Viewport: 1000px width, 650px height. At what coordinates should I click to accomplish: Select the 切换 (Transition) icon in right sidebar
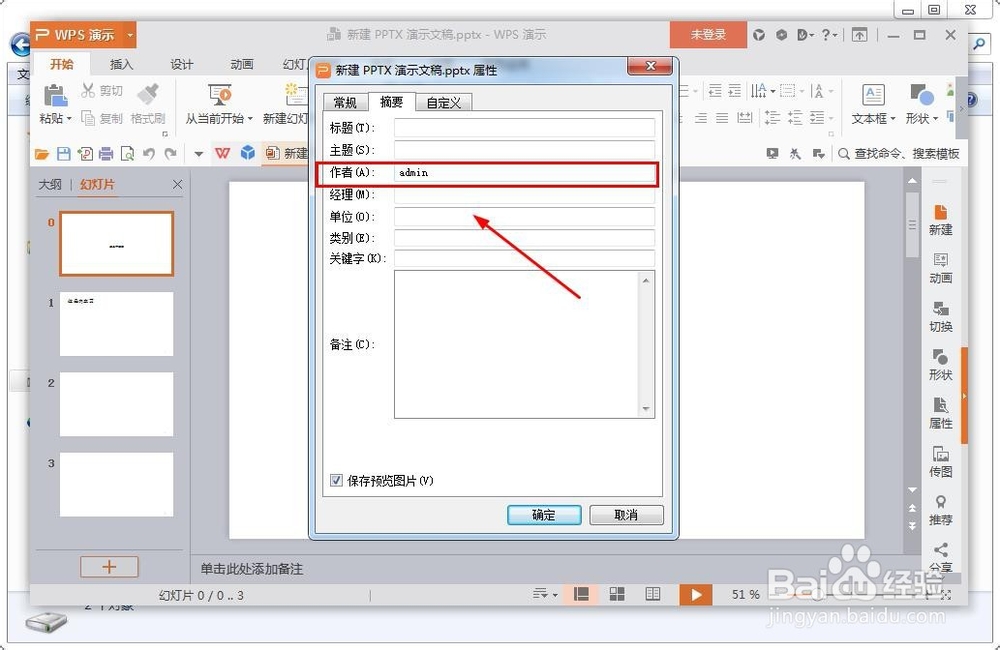pos(940,318)
